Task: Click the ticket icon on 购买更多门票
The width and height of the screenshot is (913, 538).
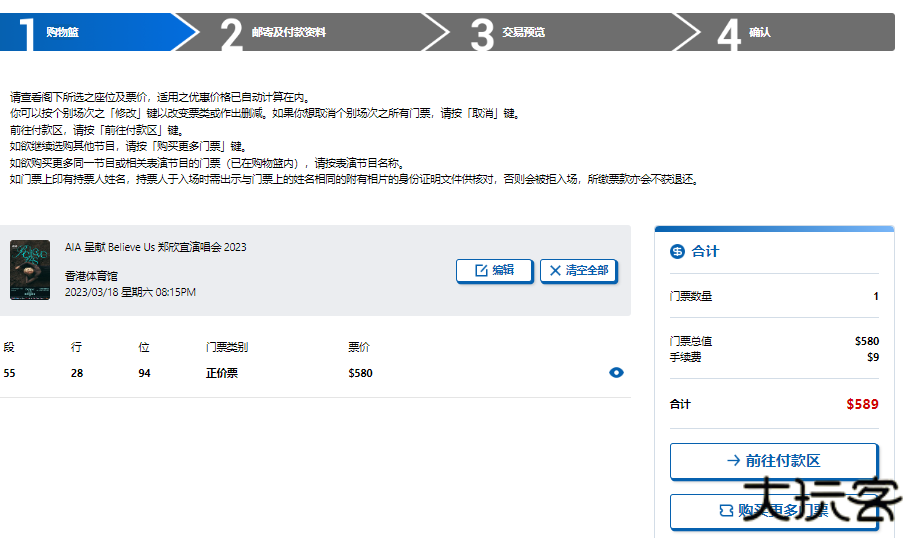Action: click(x=726, y=510)
